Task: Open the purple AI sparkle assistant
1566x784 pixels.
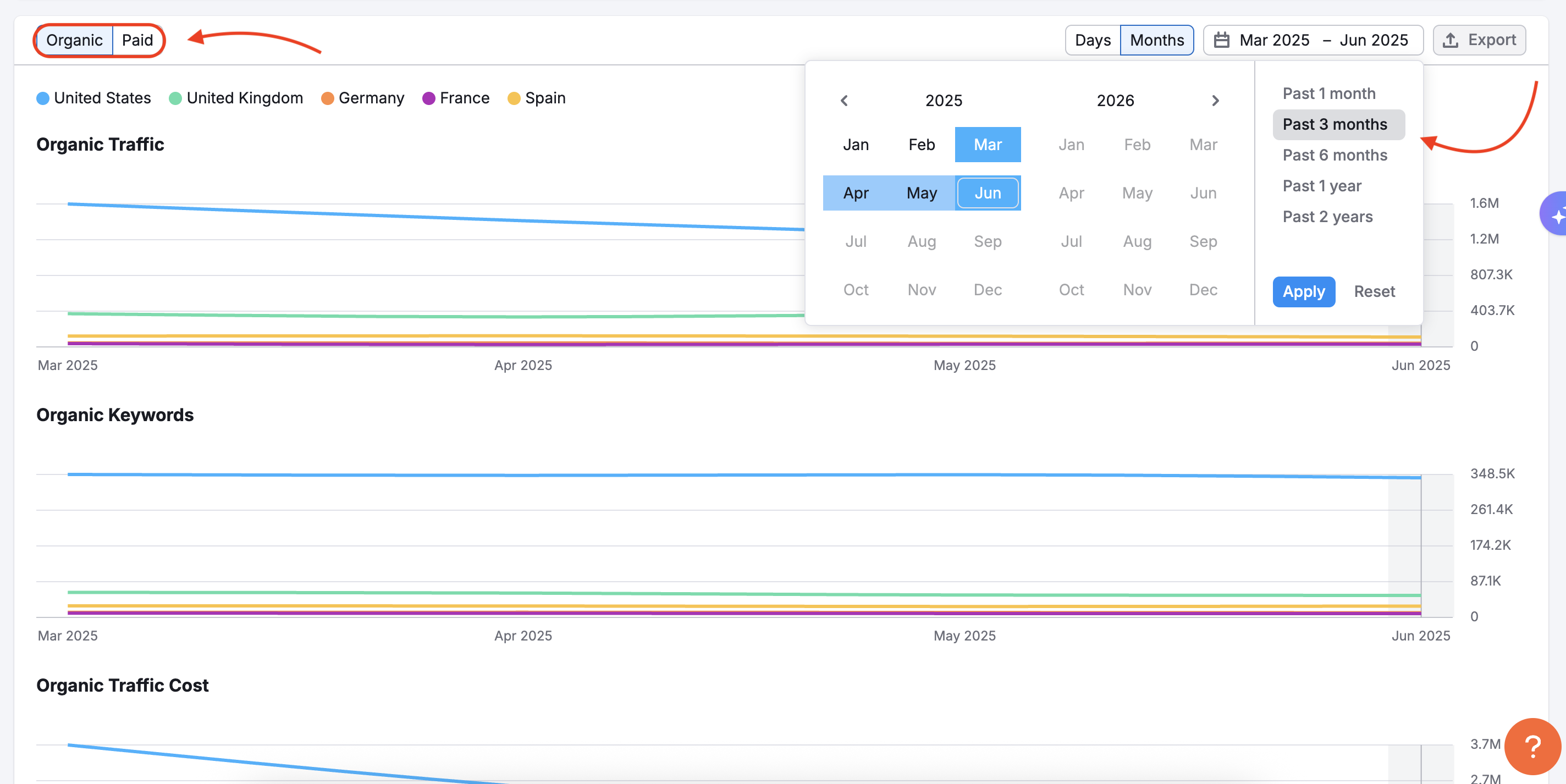Action: point(1555,214)
